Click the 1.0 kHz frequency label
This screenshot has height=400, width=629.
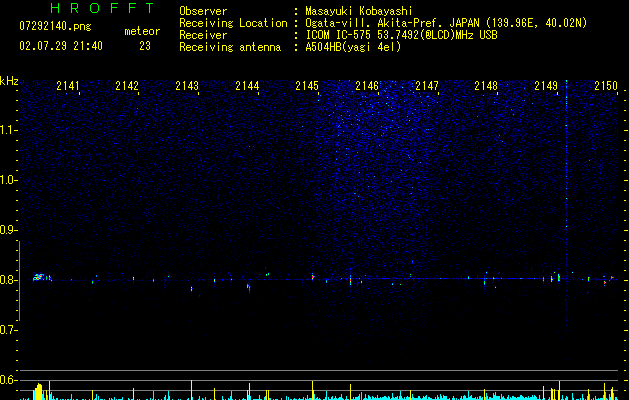pos(8,180)
